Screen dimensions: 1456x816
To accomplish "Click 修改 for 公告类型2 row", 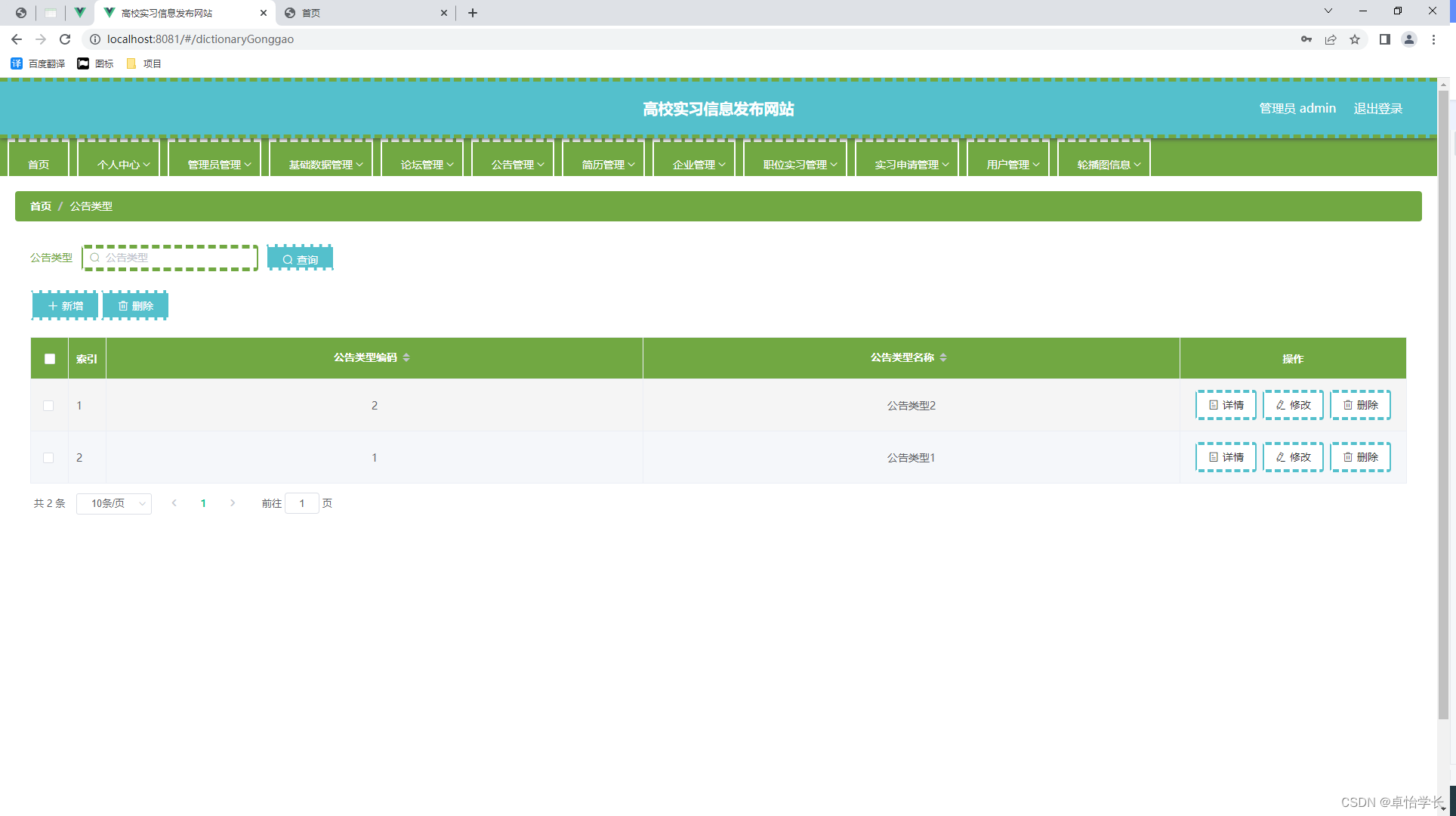I will (x=1293, y=405).
